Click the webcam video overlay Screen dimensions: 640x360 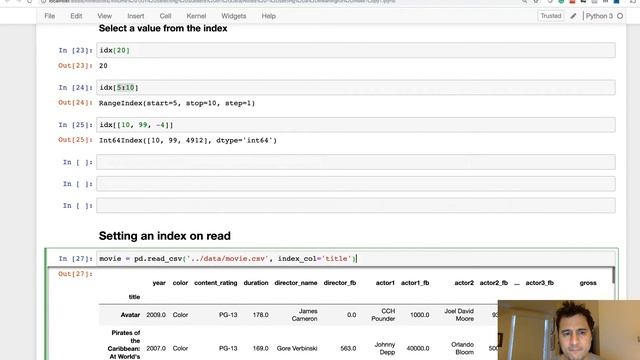click(x=569, y=330)
